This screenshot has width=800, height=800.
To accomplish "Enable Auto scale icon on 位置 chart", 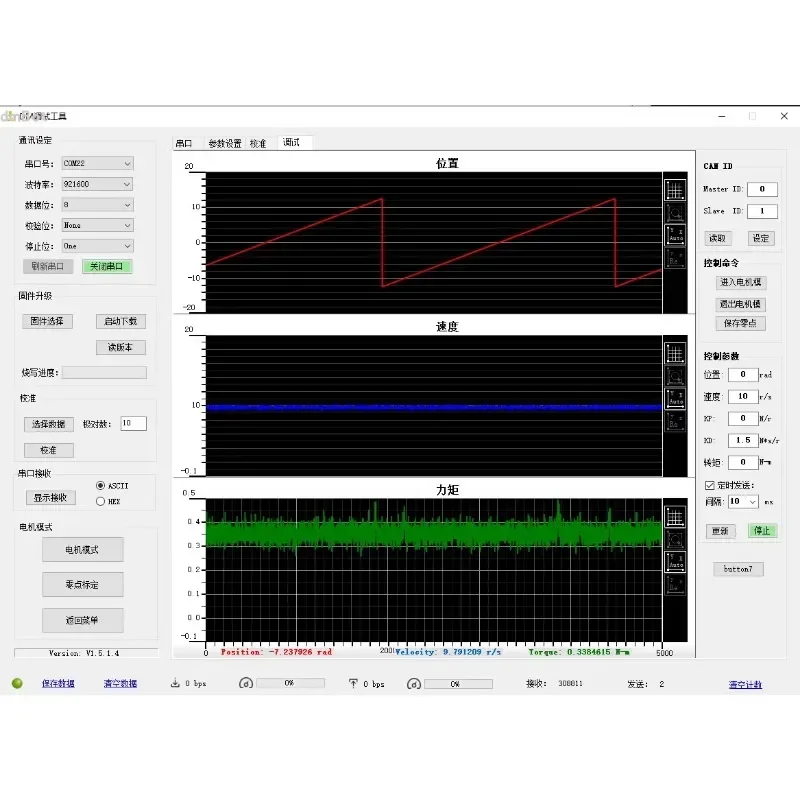I will [x=675, y=235].
